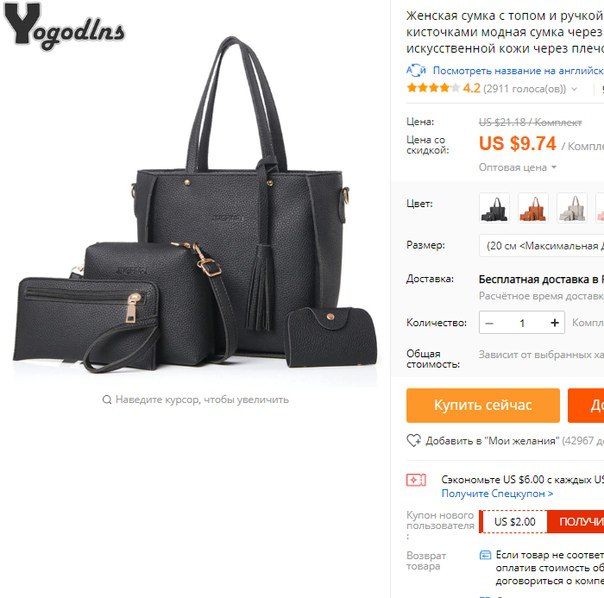
Task: Increase quantity with the plus button
Action: (555, 323)
